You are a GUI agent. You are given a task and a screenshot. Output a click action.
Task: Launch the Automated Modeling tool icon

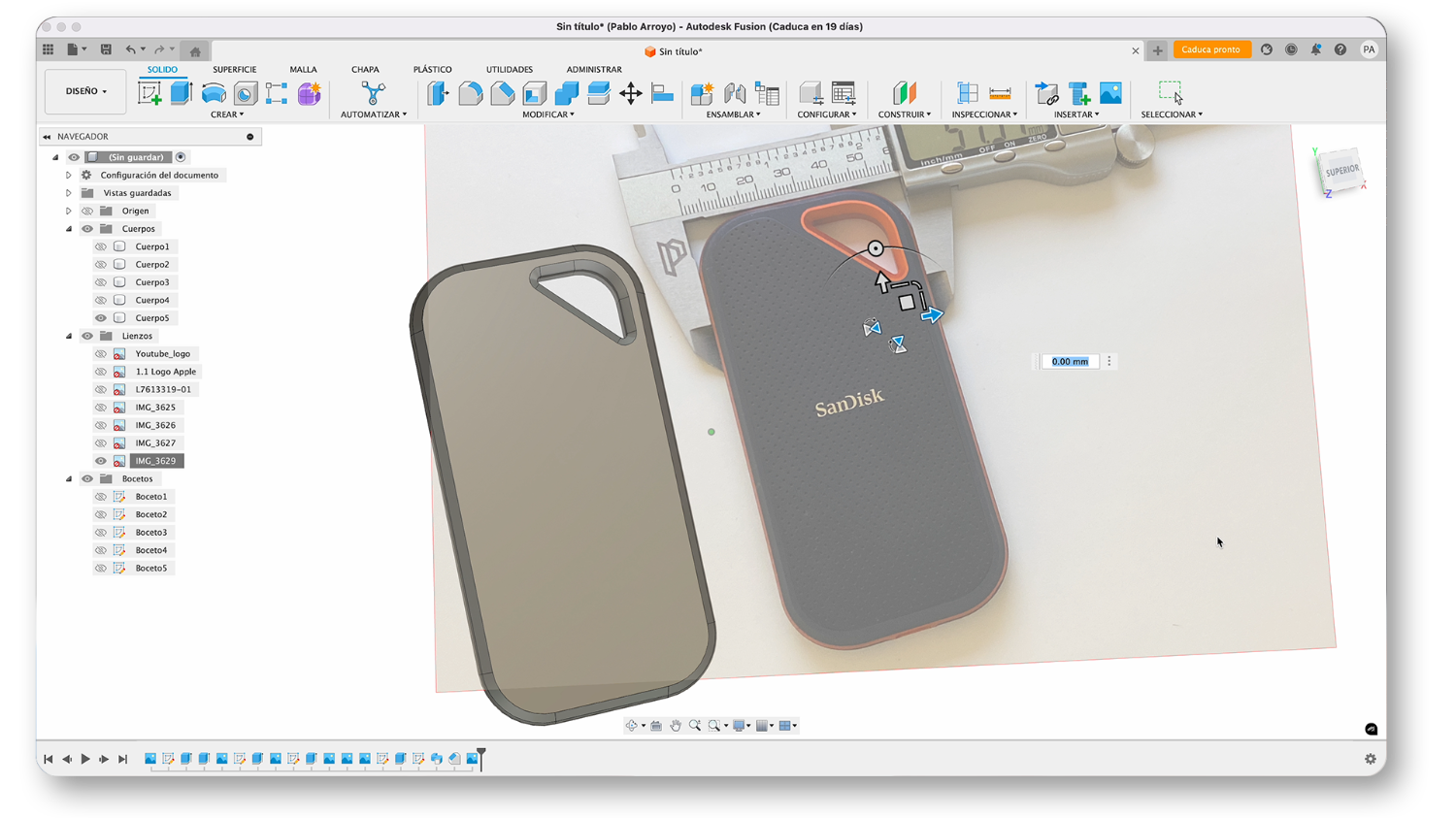[373, 93]
